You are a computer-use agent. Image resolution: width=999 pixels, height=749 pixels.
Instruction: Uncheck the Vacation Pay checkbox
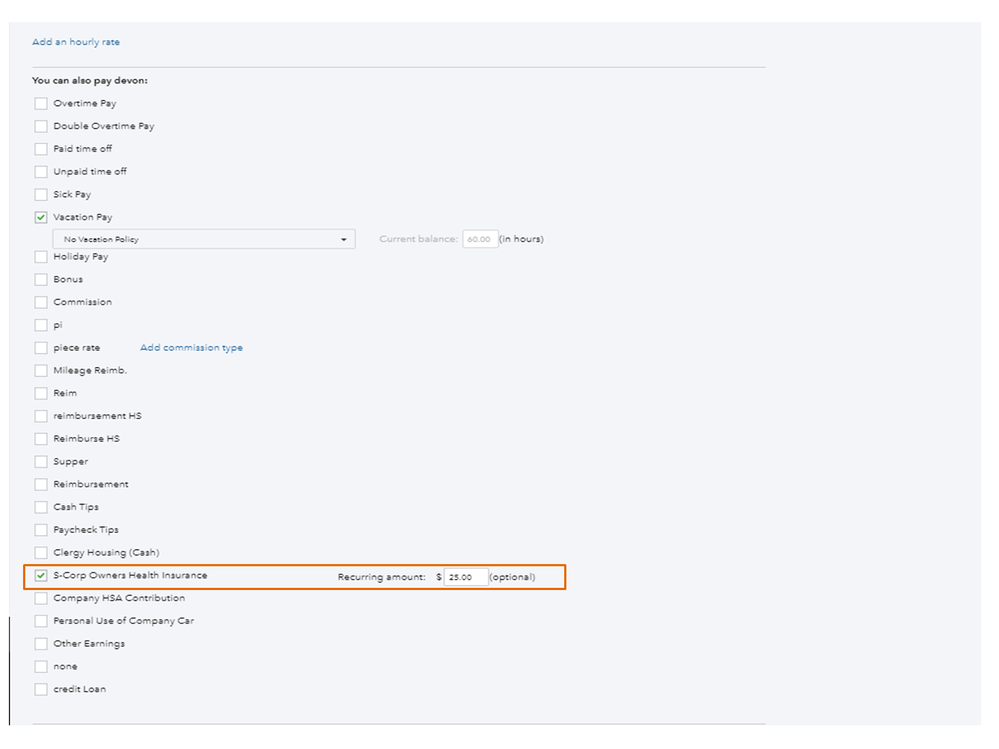[x=41, y=217]
